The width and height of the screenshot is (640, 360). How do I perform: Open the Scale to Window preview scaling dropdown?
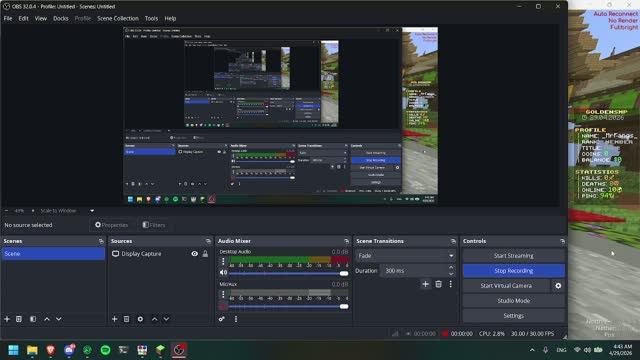[67, 211]
